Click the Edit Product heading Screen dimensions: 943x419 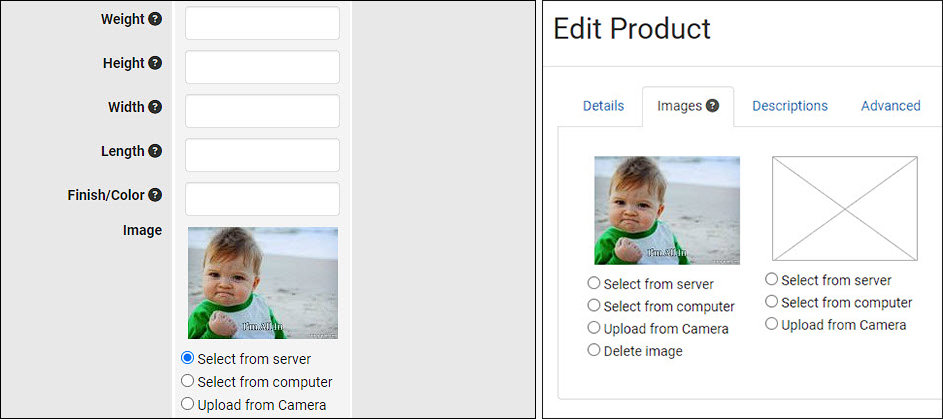click(x=631, y=29)
